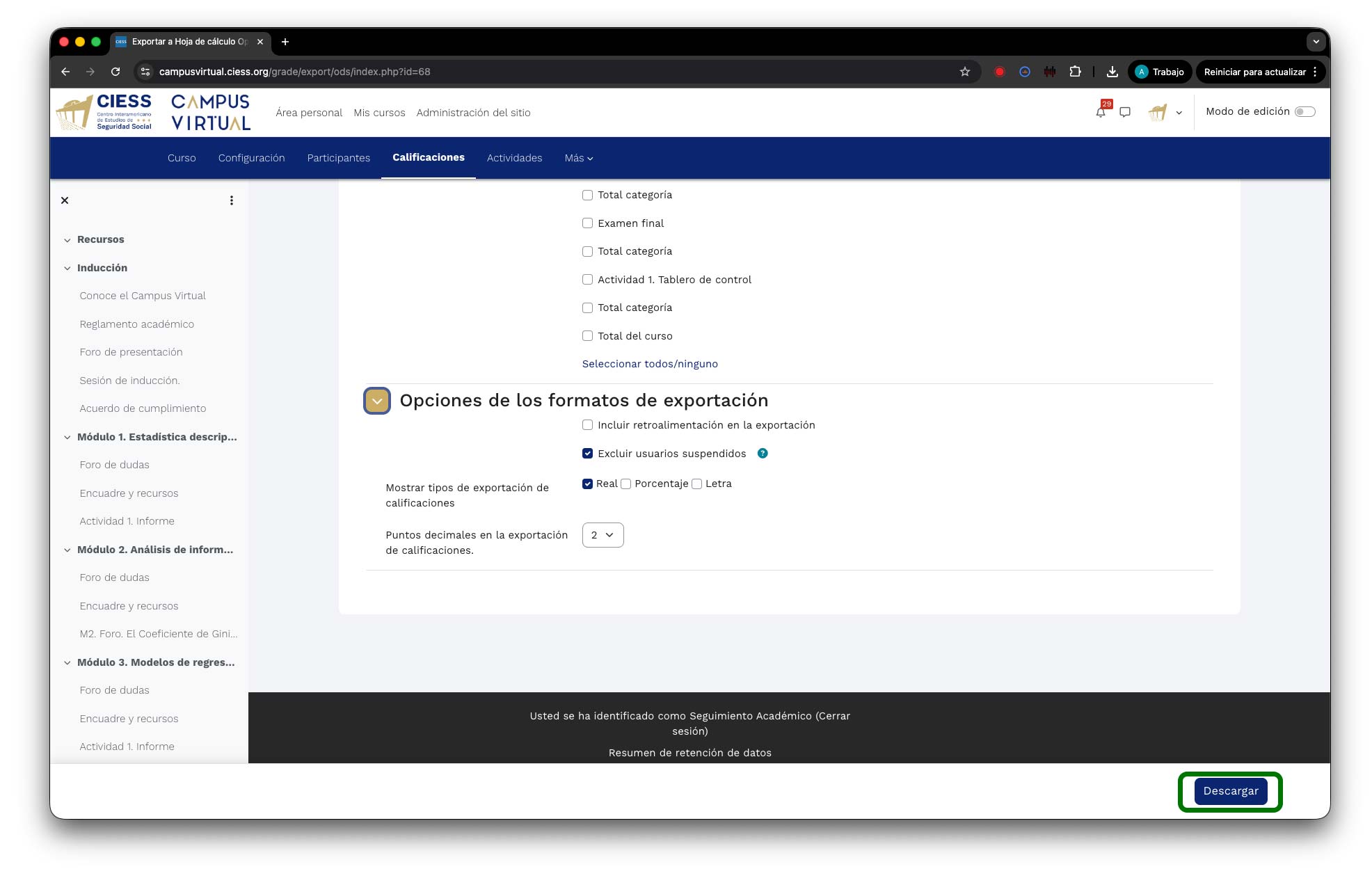The height and width of the screenshot is (869, 1372).
Task: Open the notifications bell icon
Action: click(x=1100, y=113)
